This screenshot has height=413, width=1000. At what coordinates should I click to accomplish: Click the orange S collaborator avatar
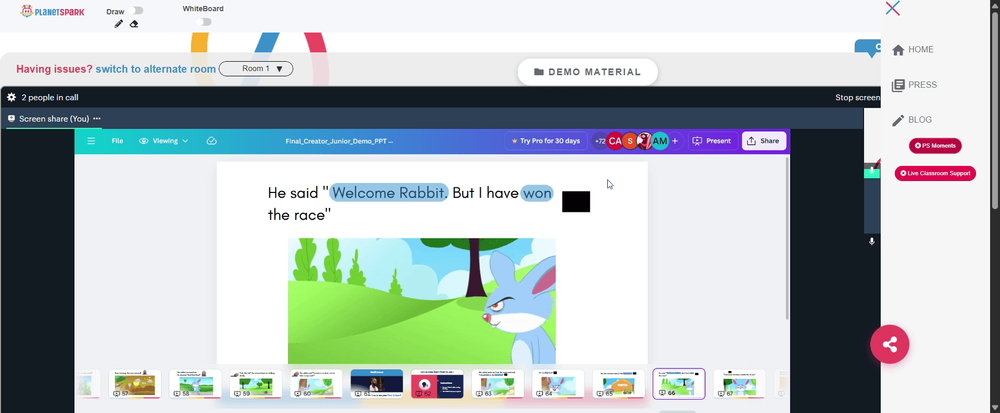[x=630, y=141]
